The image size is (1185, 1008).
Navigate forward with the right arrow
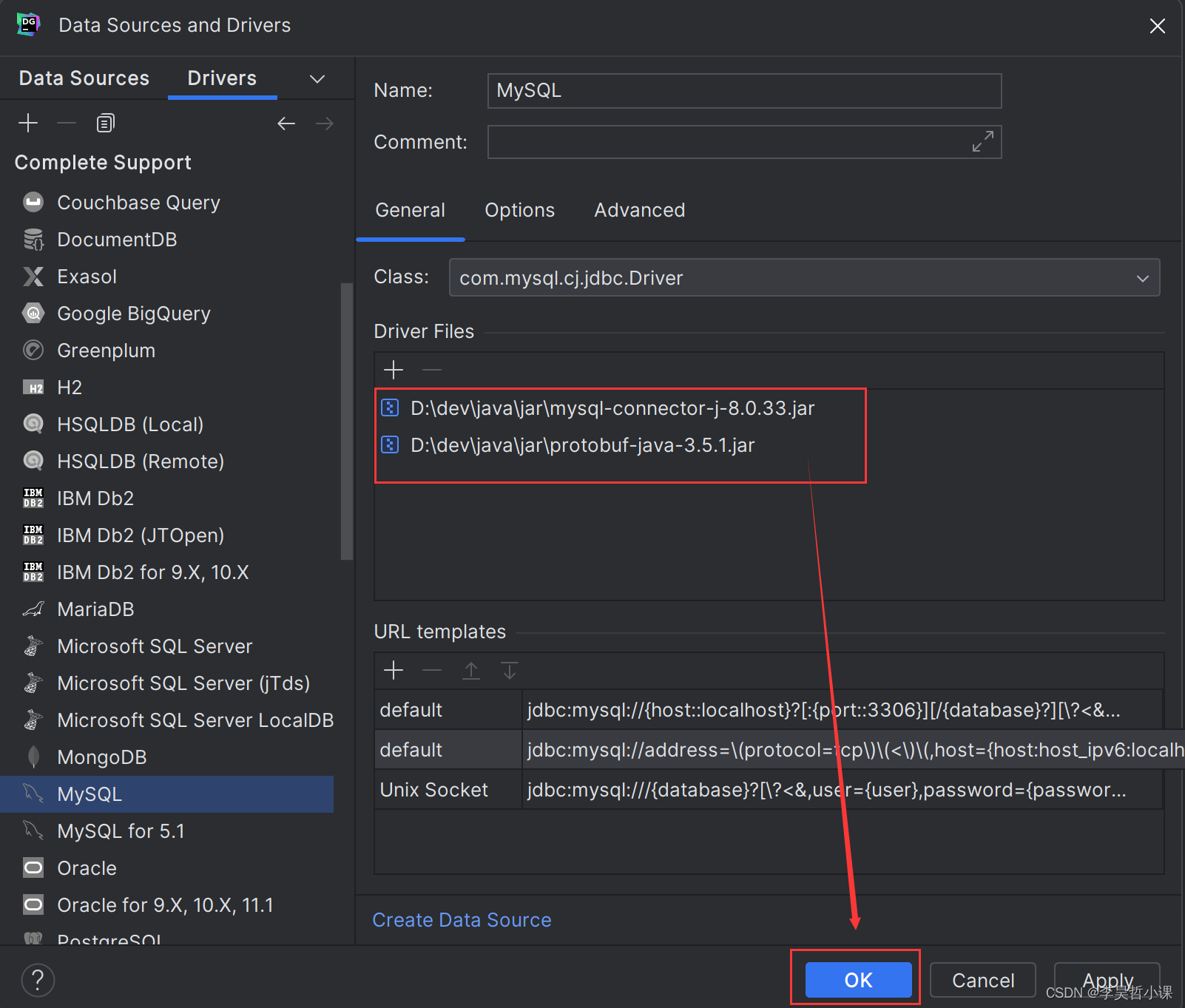(x=325, y=124)
